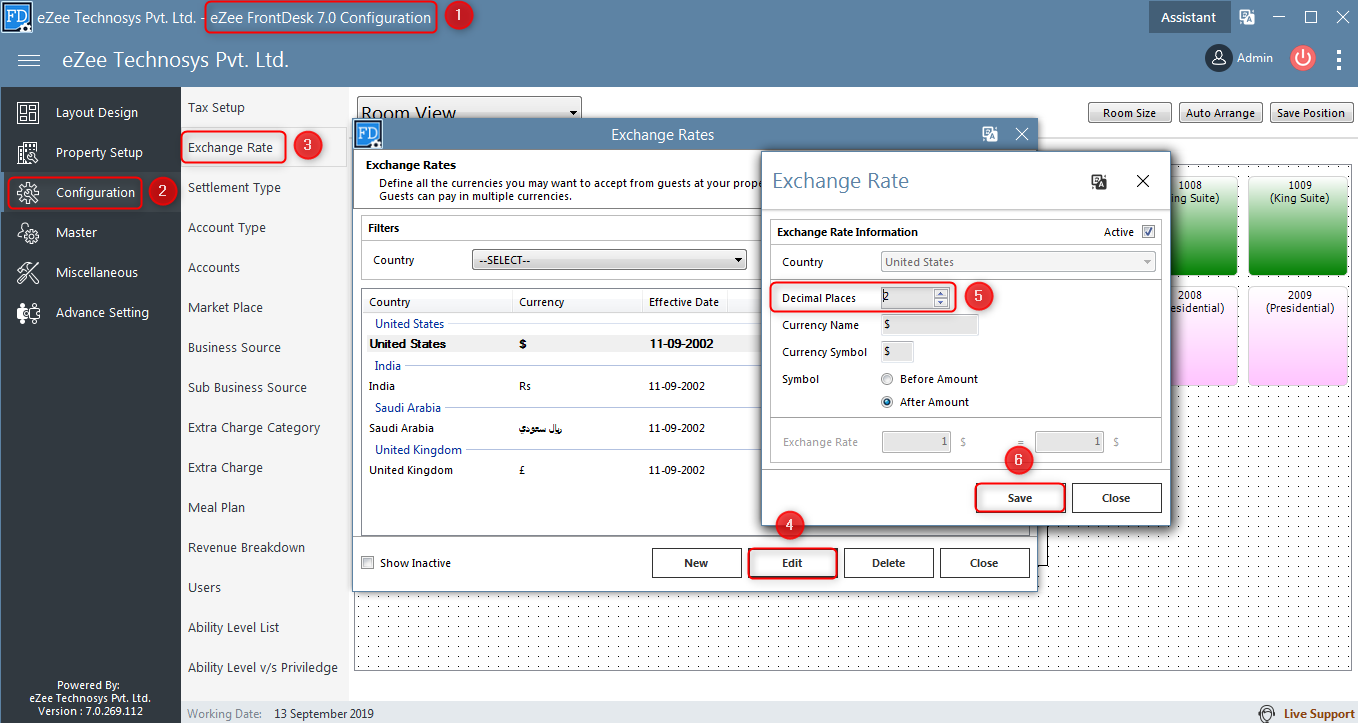This screenshot has height=723, width=1358.
Task: Select the Before Amount radio button
Action: (x=887, y=379)
